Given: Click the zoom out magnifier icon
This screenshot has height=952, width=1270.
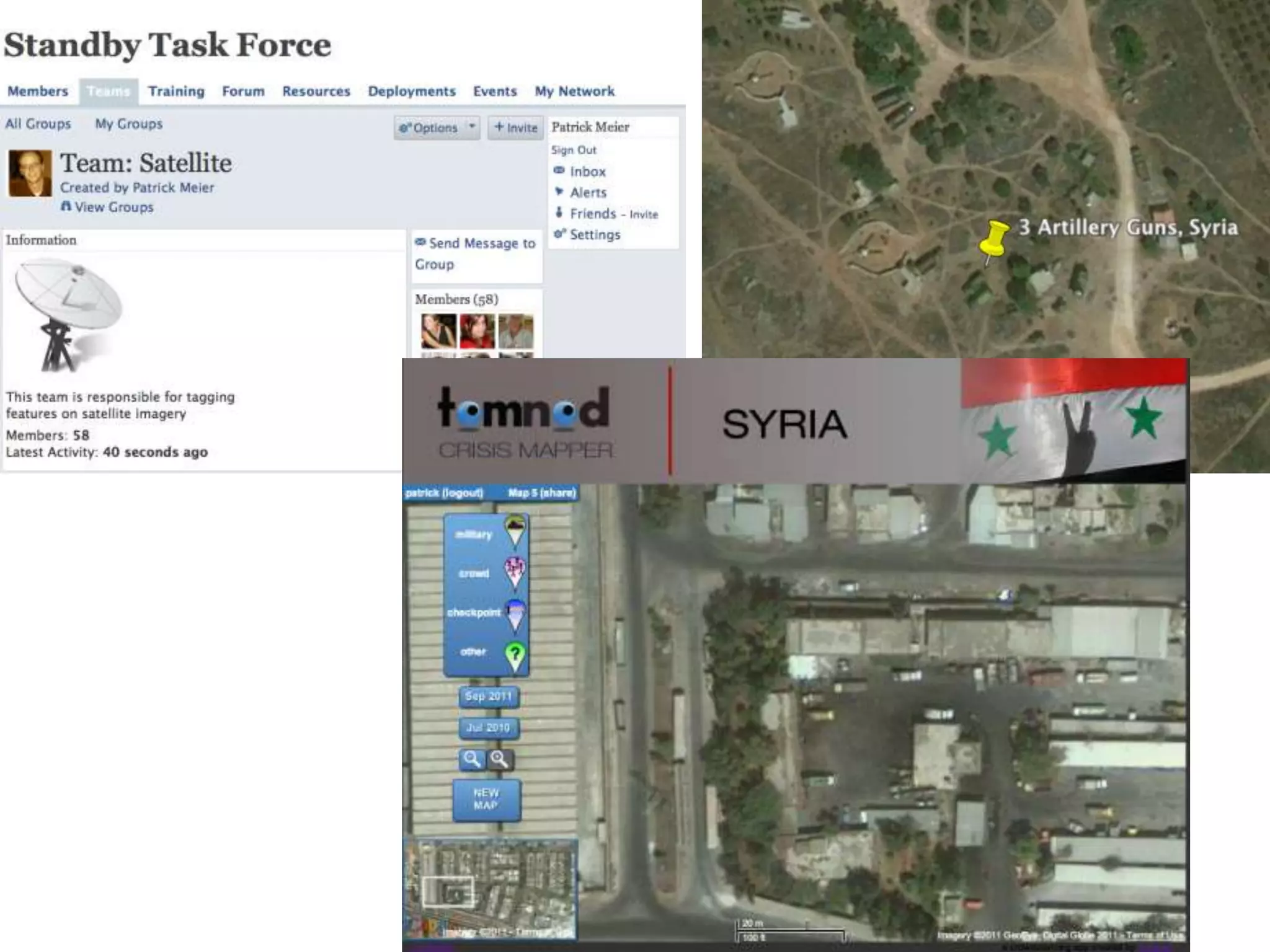Looking at the screenshot, I should [x=499, y=759].
